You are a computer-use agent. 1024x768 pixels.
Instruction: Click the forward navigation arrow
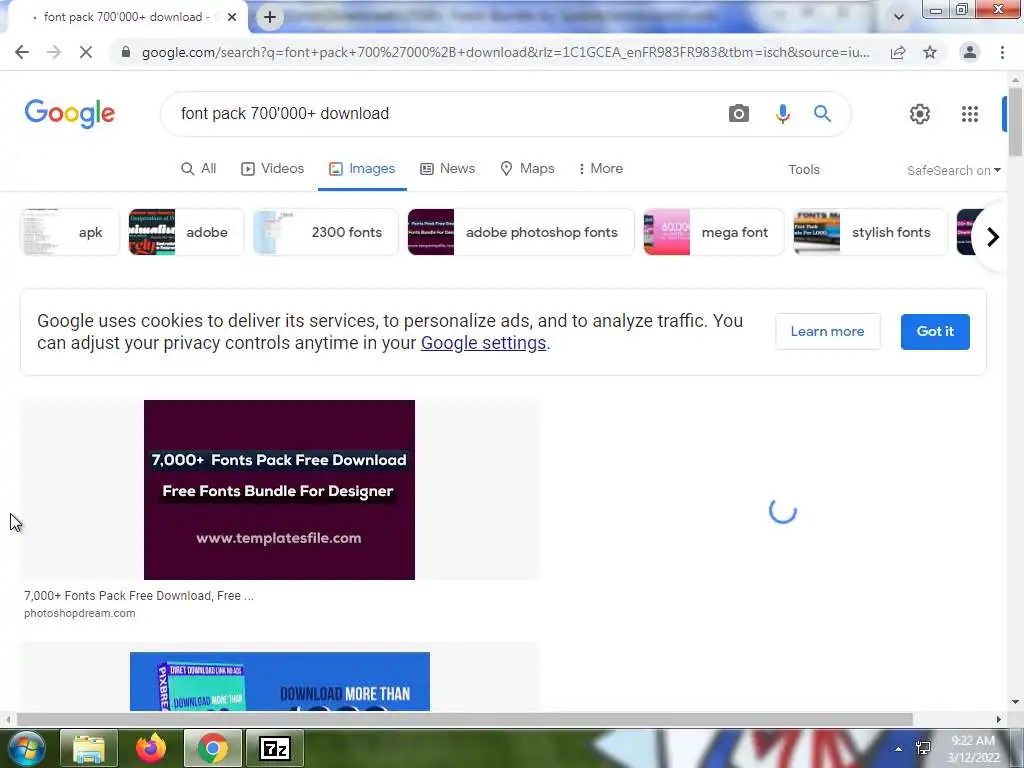click(x=54, y=52)
